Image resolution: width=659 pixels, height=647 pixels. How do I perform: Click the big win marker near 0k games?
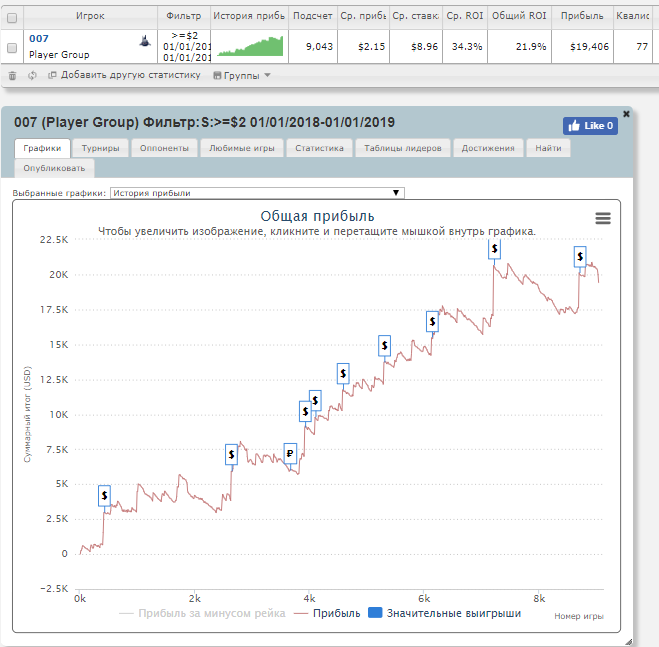[104, 496]
